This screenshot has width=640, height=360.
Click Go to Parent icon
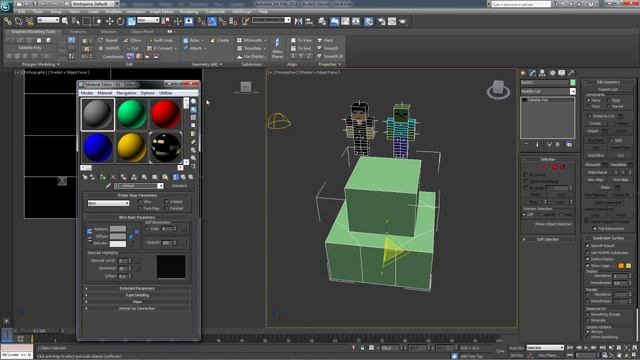pyautogui.click(x=183, y=177)
